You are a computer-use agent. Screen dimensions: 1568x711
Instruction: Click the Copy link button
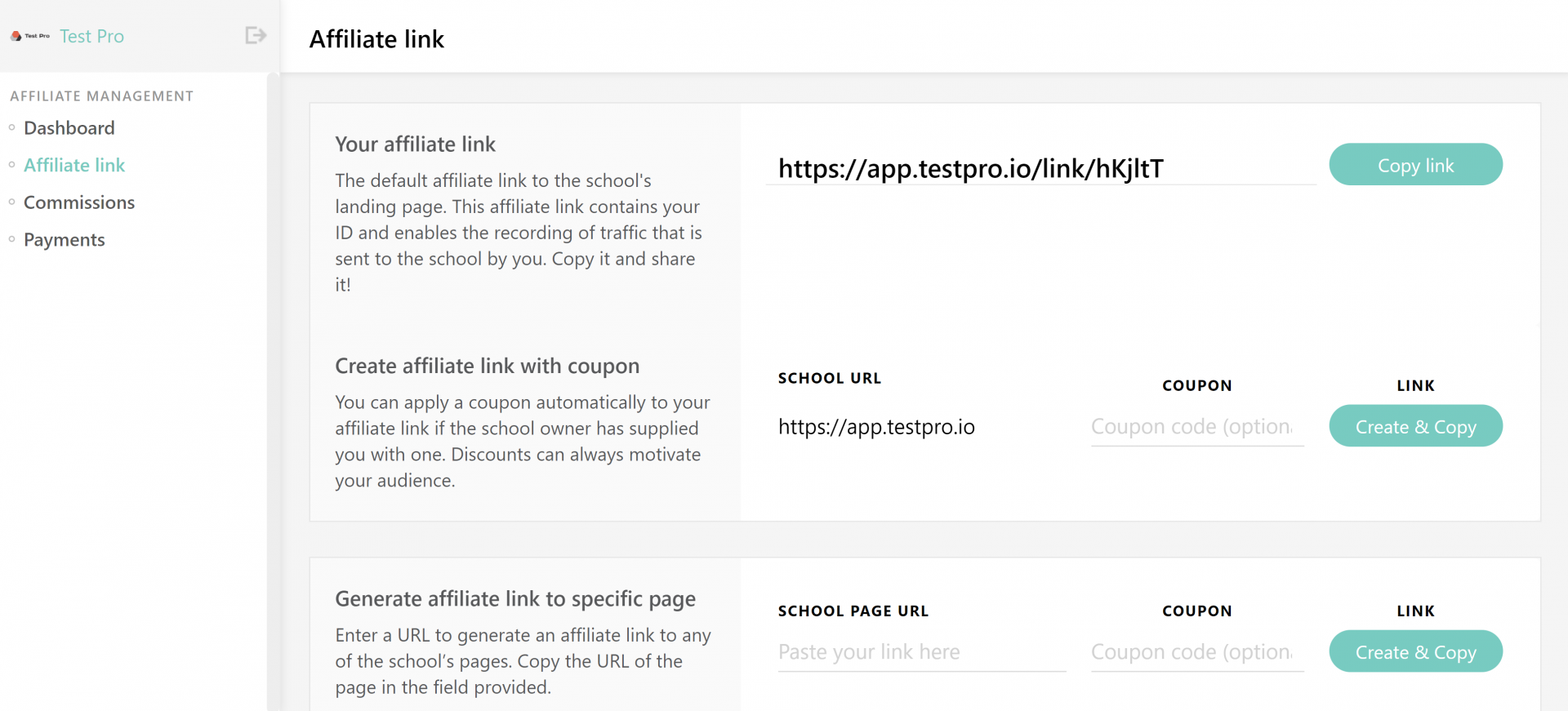[x=1415, y=165]
